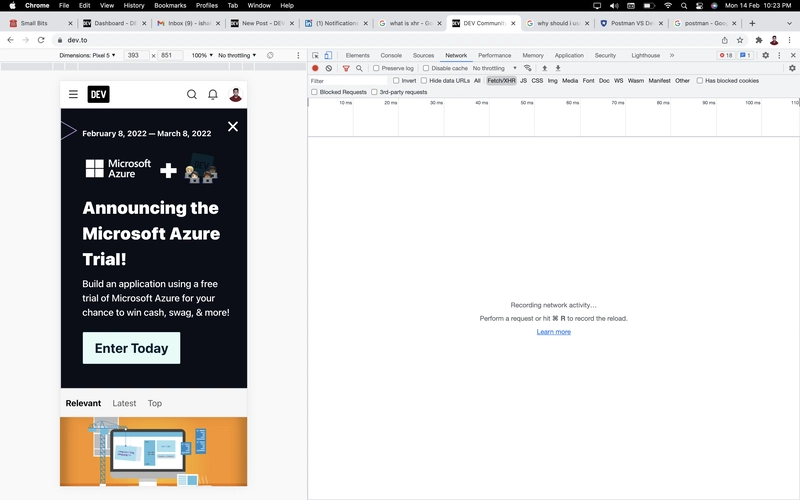Switch to Console tab

coord(391,55)
